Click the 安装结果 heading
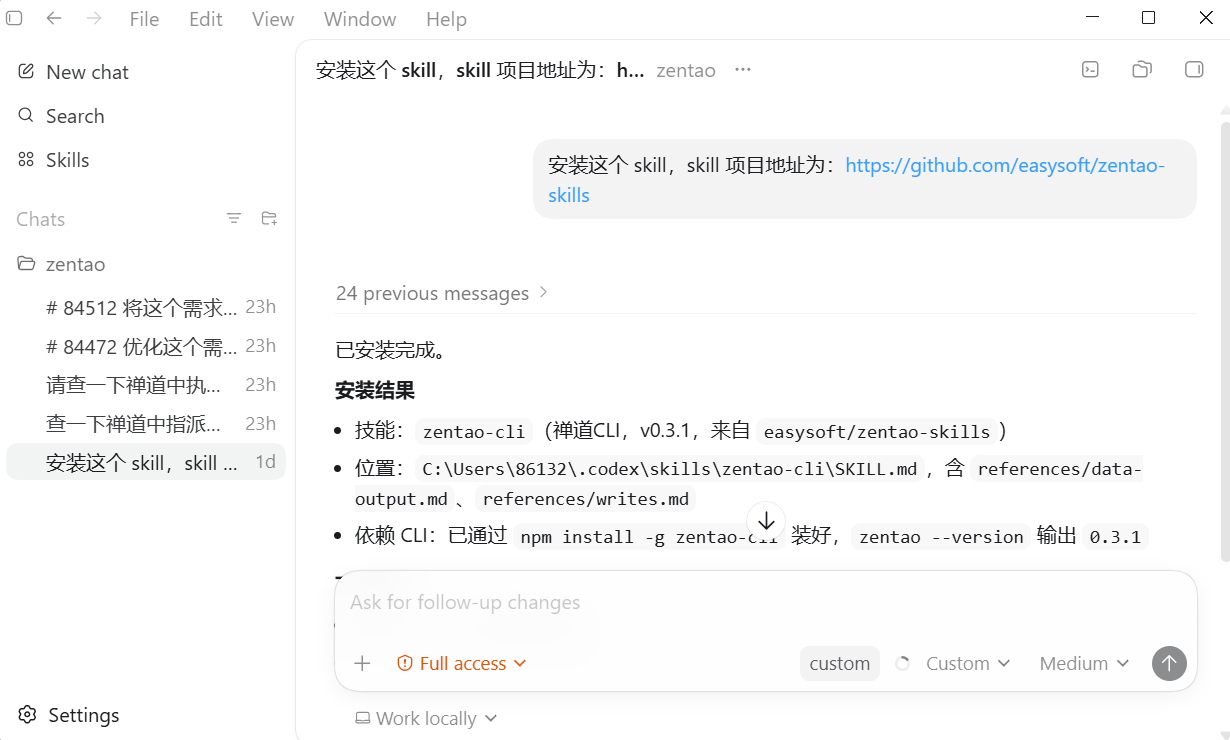 click(x=375, y=390)
